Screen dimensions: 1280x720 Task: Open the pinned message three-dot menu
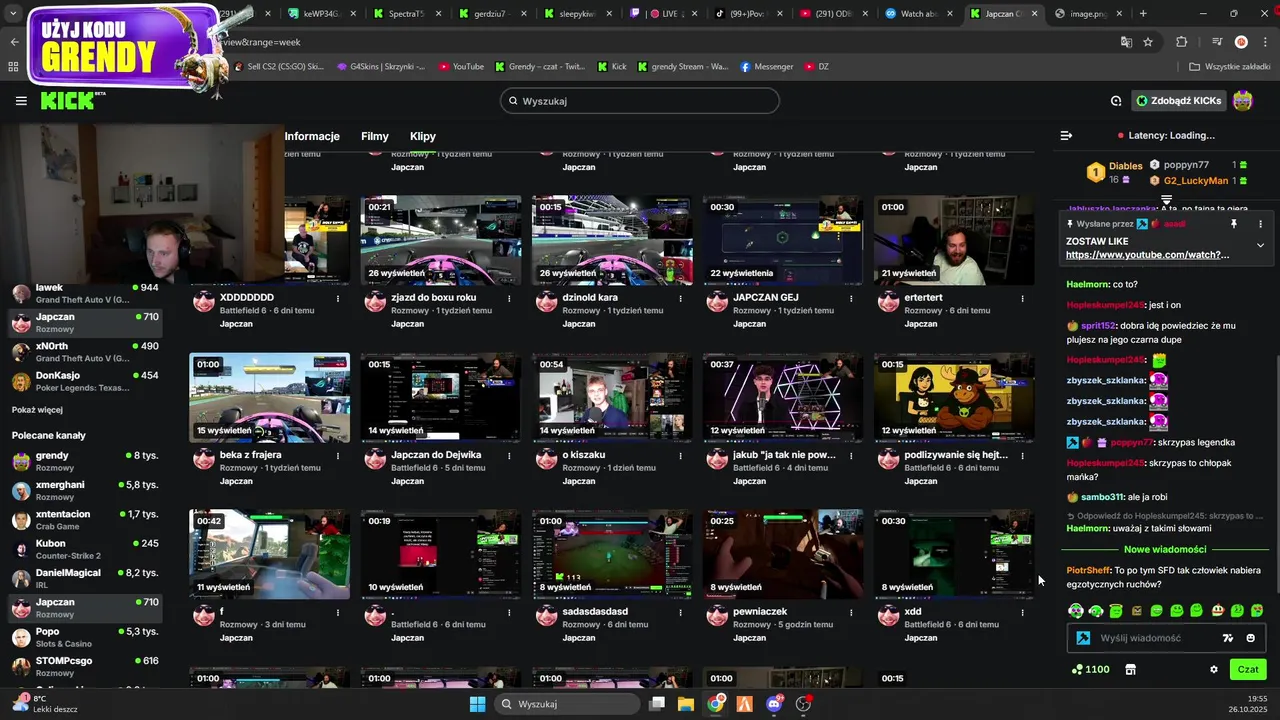click(x=1260, y=224)
